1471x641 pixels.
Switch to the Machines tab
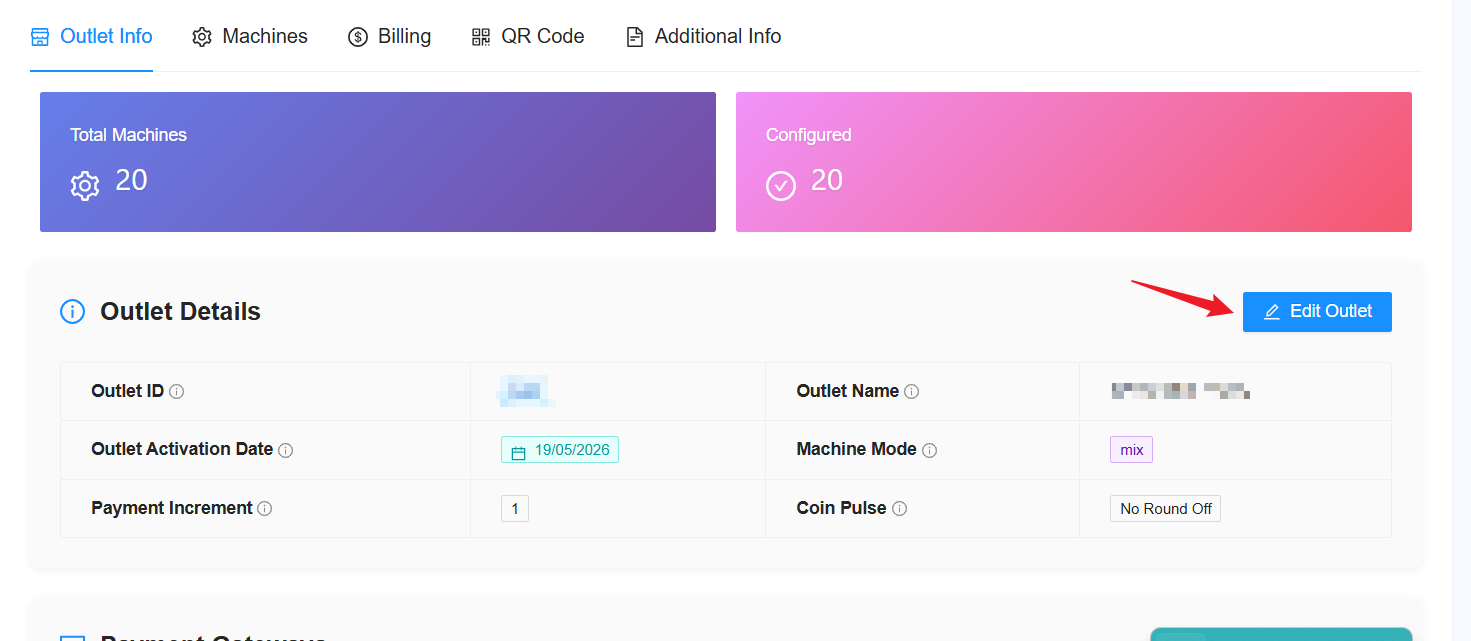(250, 36)
